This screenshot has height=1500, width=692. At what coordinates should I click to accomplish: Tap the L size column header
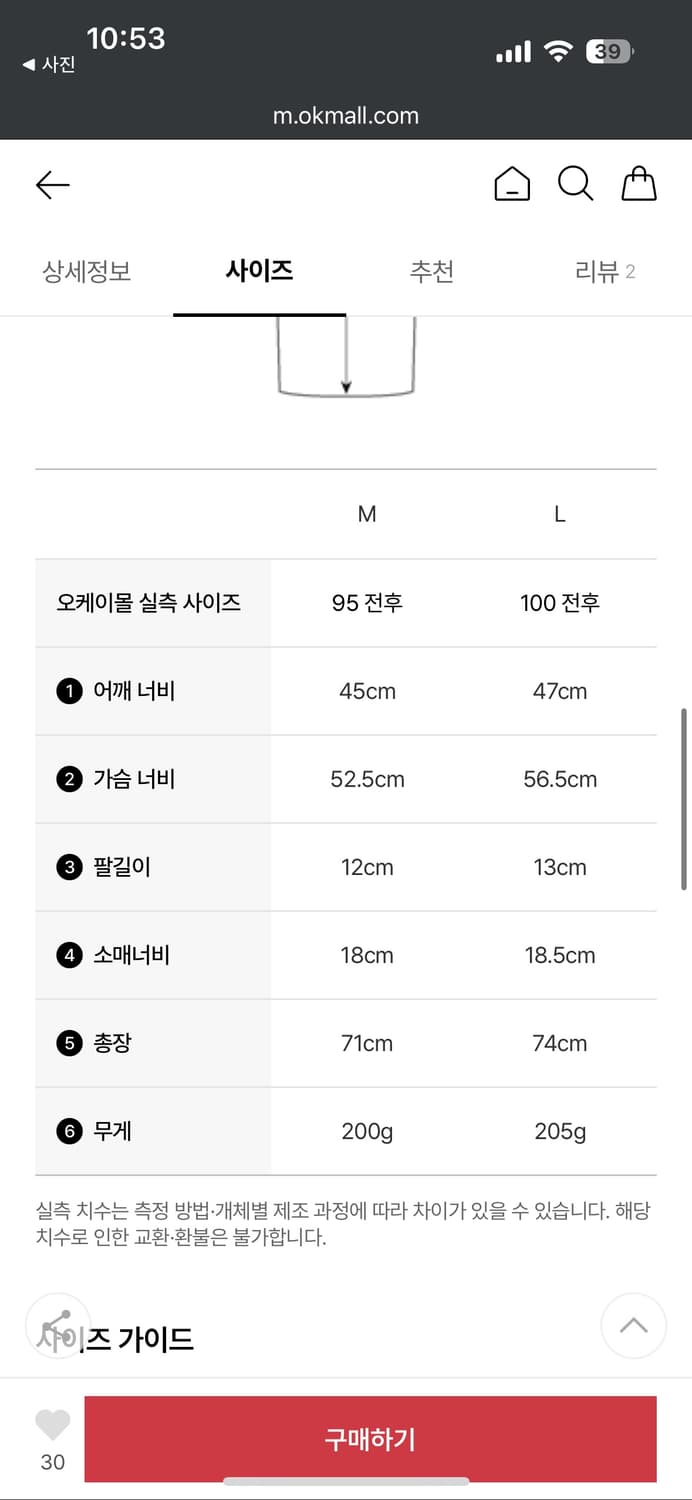pyautogui.click(x=560, y=514)
